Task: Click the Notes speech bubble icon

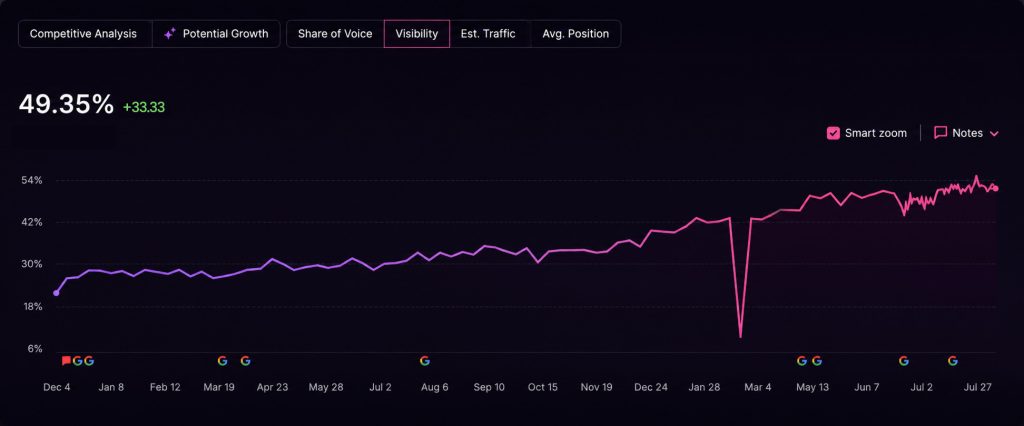Action: [940, 133]
